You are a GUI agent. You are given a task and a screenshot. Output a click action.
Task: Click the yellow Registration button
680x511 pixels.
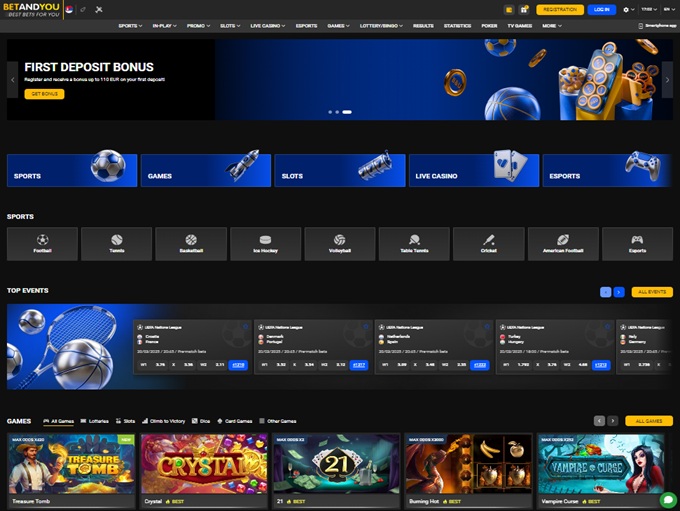point(560,9)
